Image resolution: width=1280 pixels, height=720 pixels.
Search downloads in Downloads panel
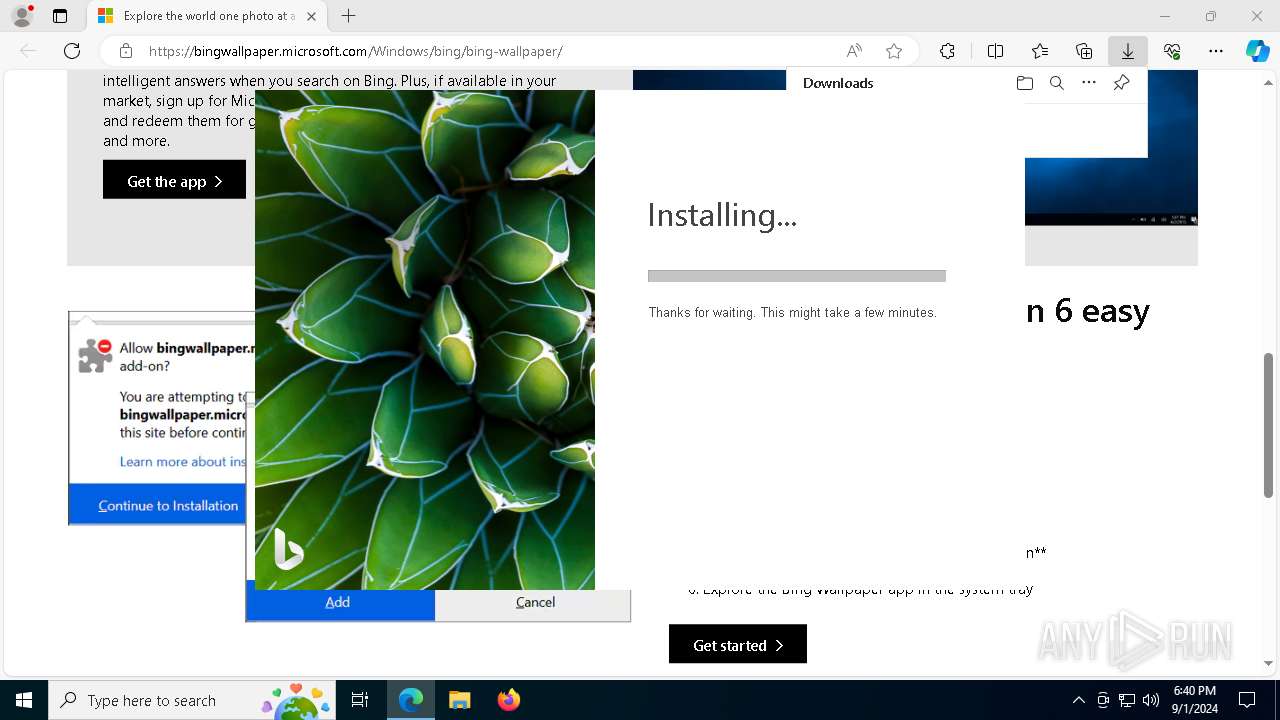point(1057,83)
